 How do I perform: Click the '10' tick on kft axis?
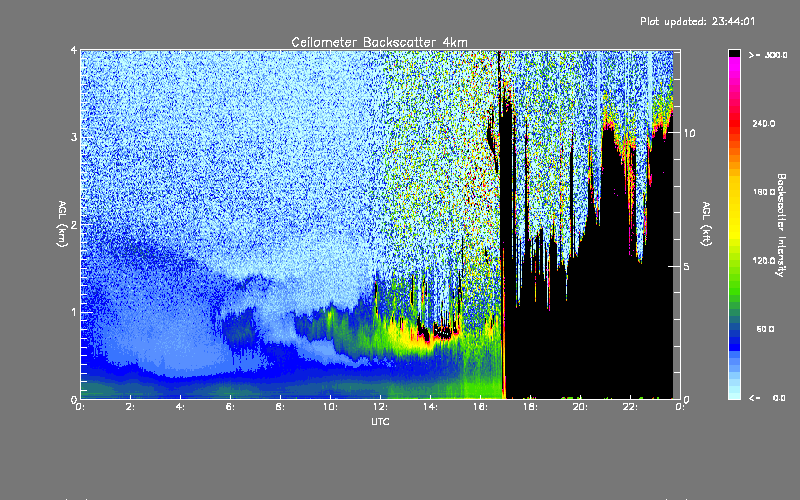click(689, 133)
